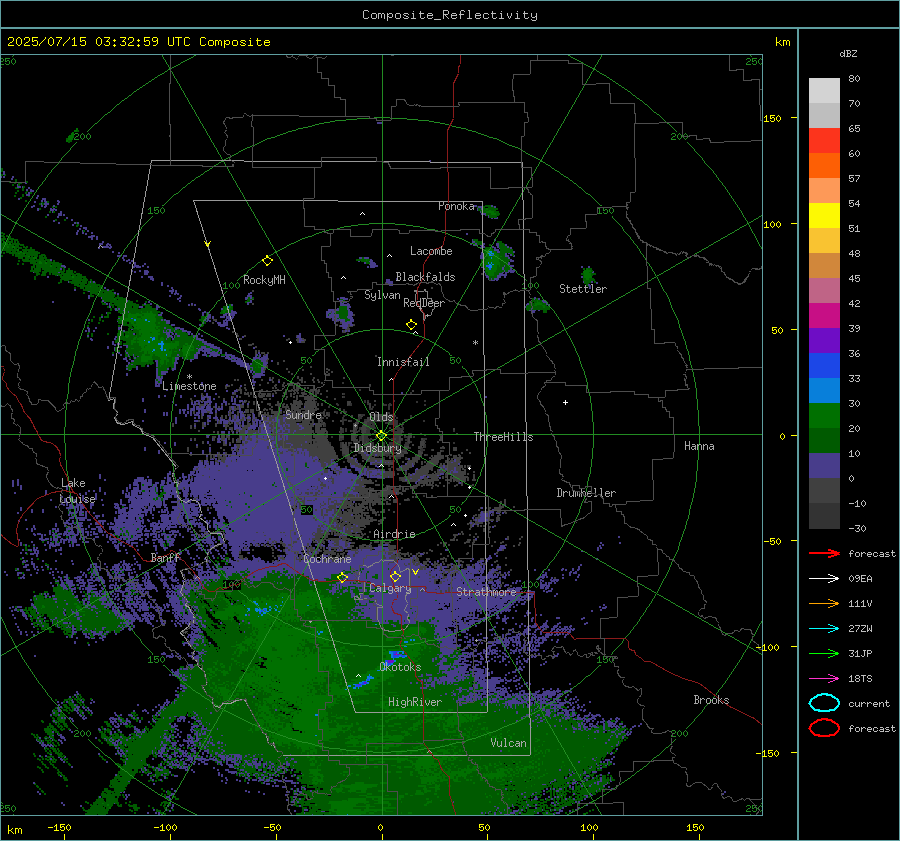
Task: Click the red forecast arrow legend icon
Action: [824, 553]
